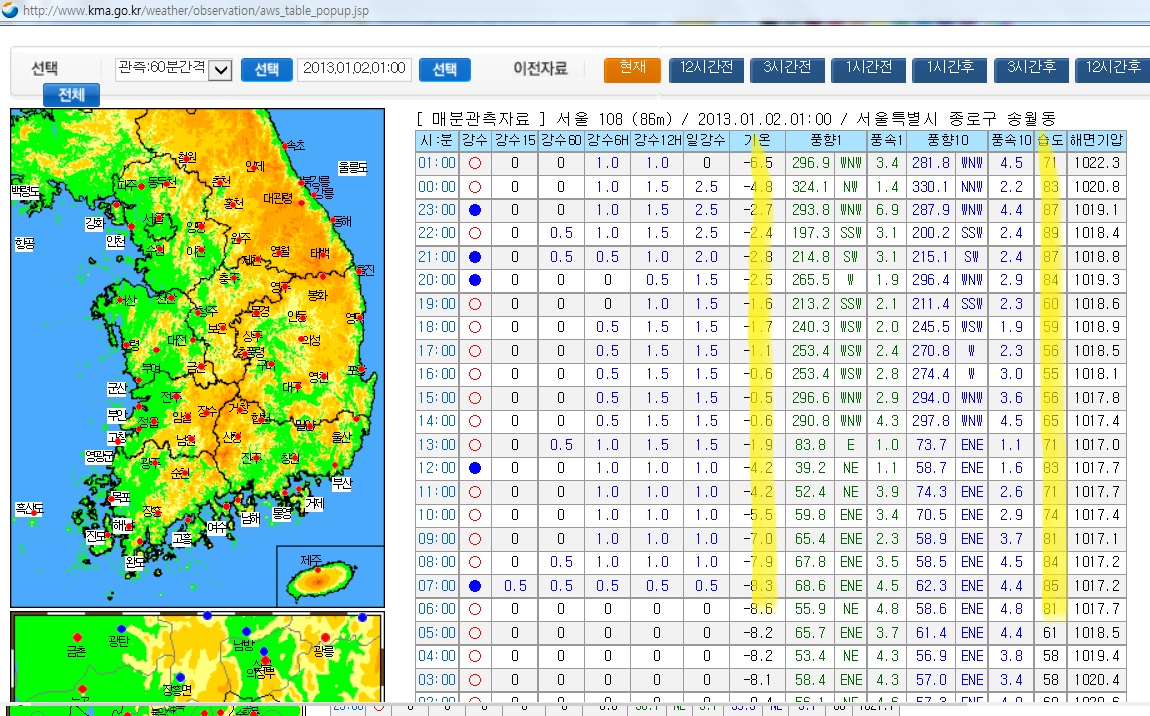Click the 광탄 blue station marker
This screenshot has width=1150, height=716.
pyautogui.click(x=121, y=629)
